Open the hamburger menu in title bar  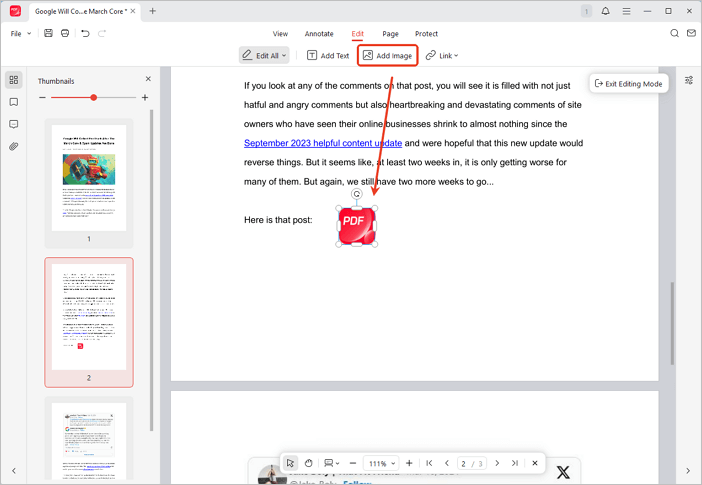(626, 11)
